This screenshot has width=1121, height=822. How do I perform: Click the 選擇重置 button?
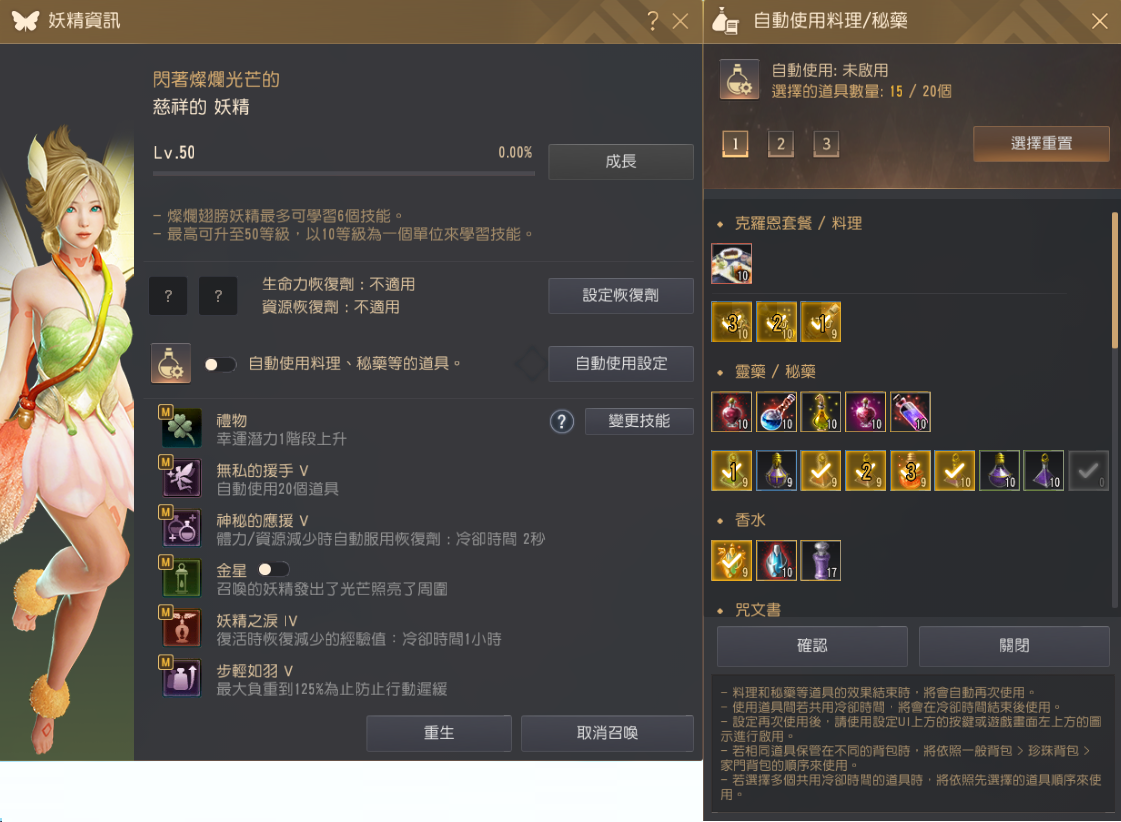pyautogui.click(x=1041, y=144)
